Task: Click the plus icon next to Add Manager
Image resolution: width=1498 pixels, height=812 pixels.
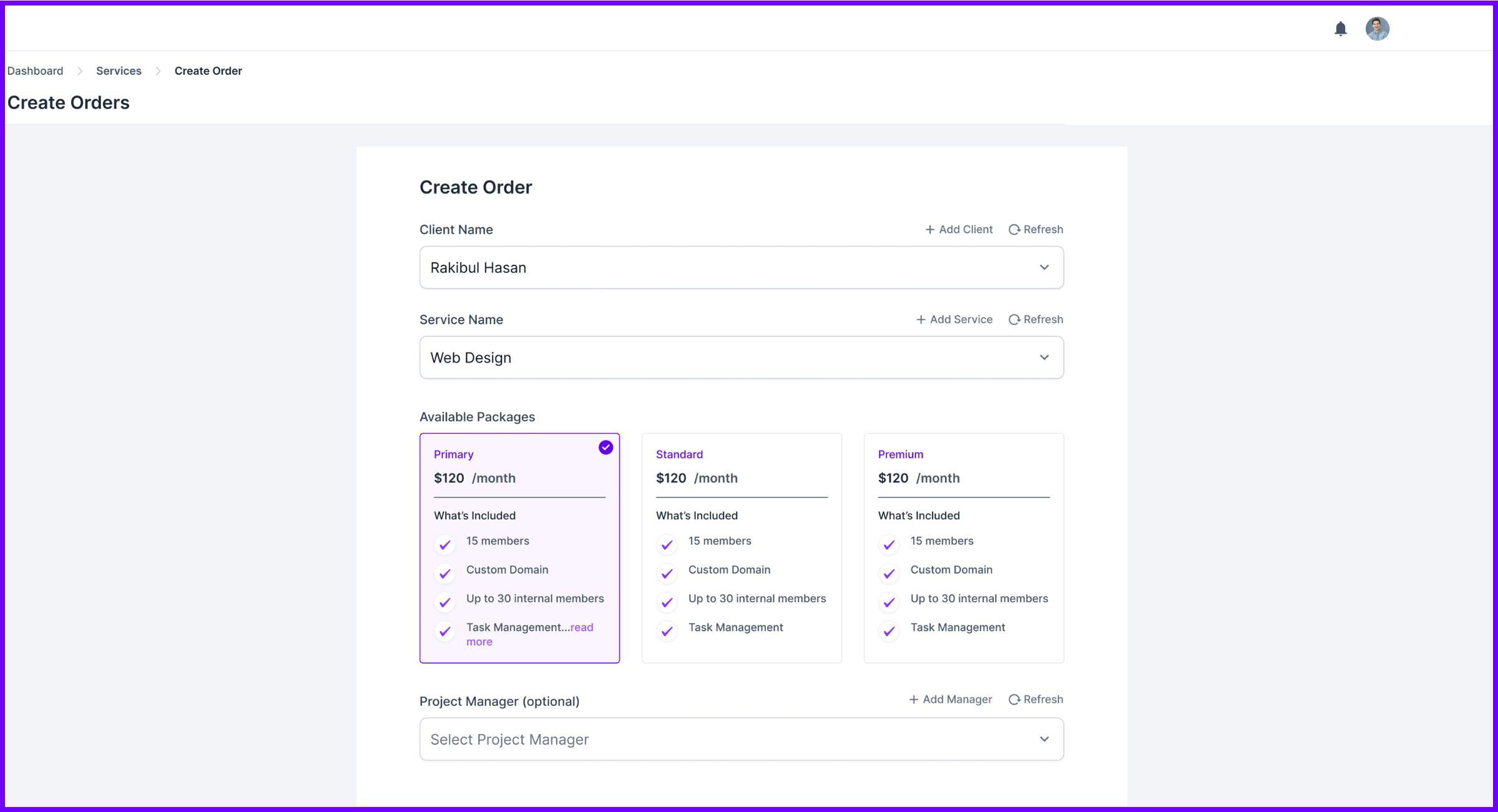Action: pos(913,699)
